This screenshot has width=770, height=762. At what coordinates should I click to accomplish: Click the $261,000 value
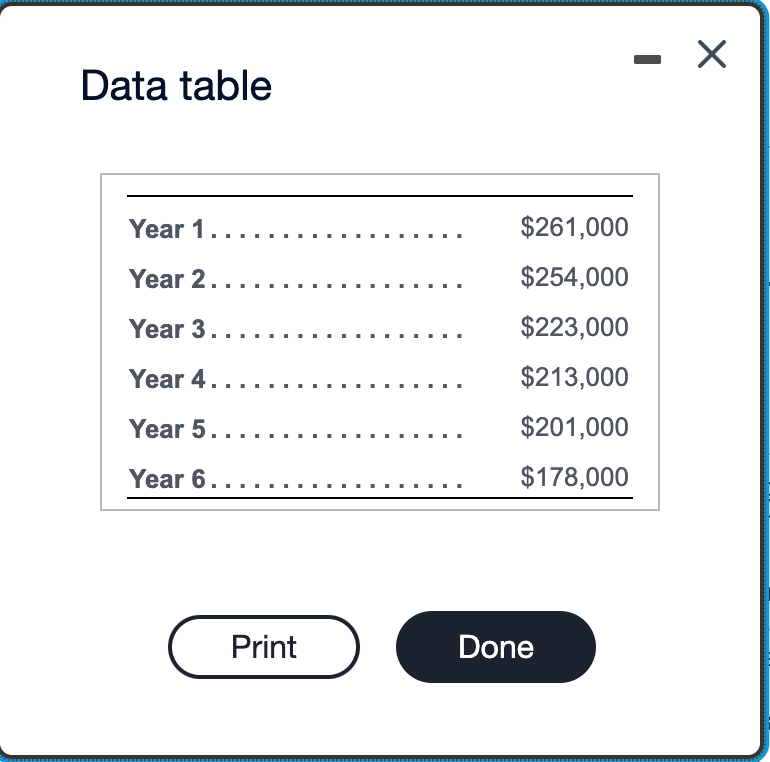click(x=574, y=227)
